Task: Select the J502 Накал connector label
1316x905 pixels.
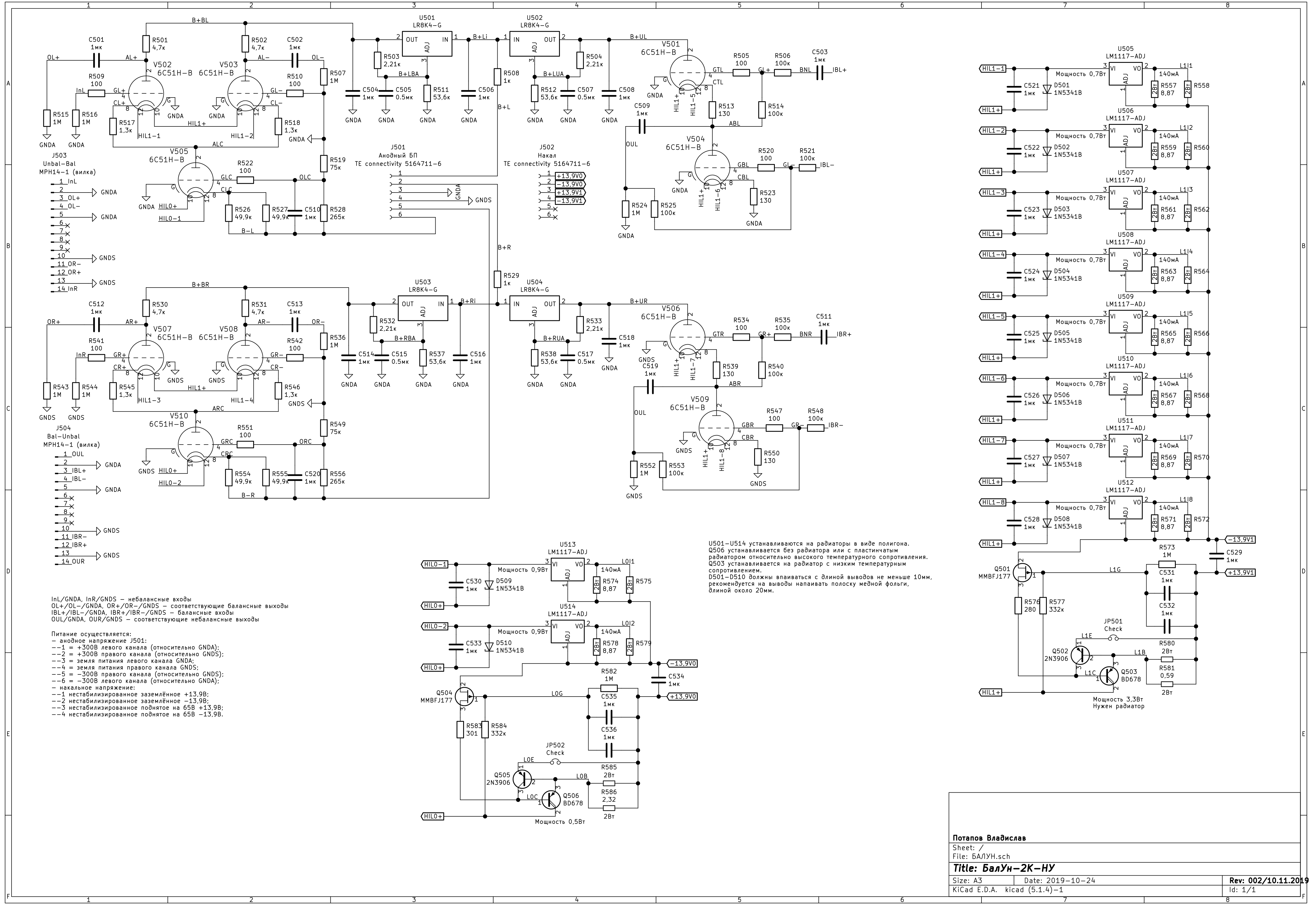Action: click(x=547, y=155)
